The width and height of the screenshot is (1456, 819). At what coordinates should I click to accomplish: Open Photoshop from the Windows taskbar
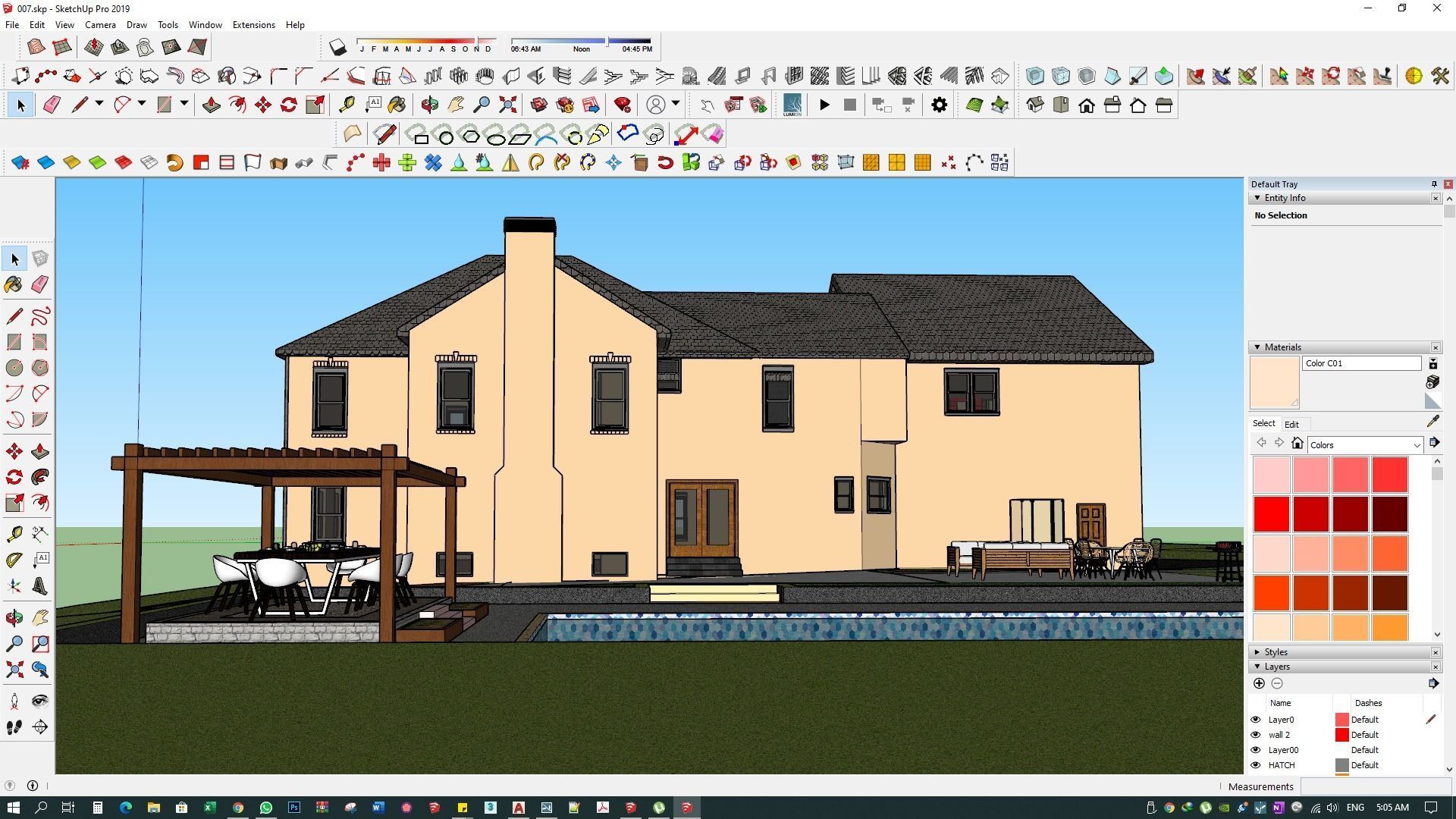coord(293,808)
